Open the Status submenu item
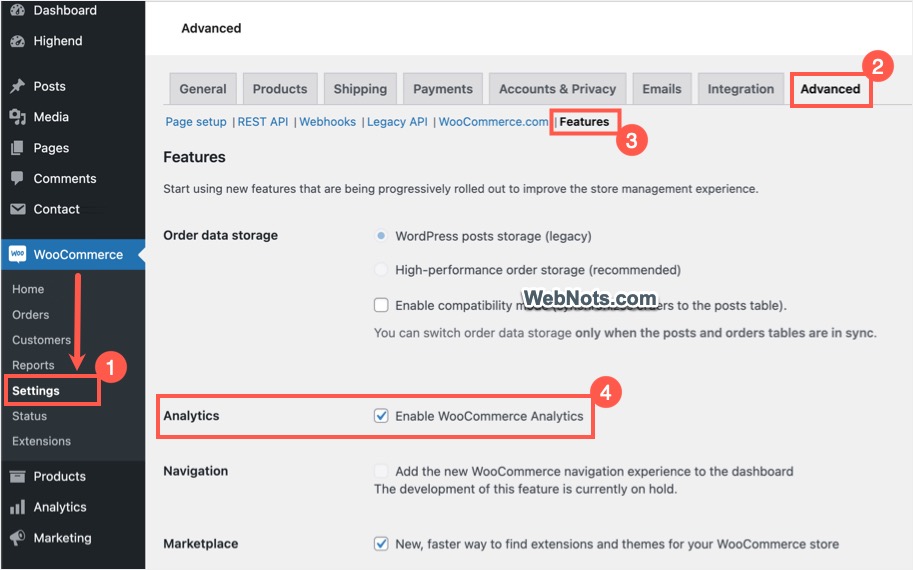The width and height of the screenshot is (913, 570). click(x=29, y=416)
